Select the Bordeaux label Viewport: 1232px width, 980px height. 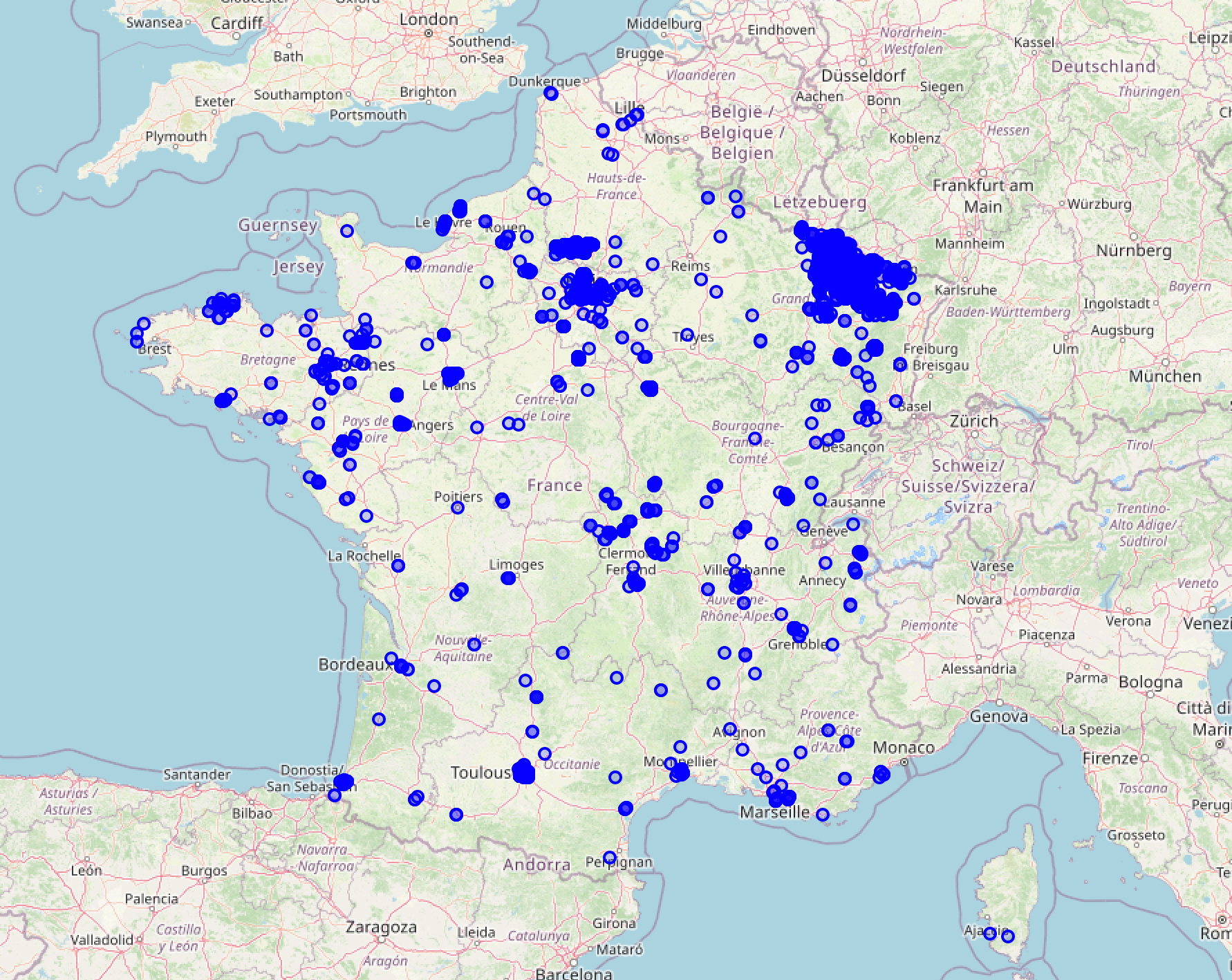[355, 665]
